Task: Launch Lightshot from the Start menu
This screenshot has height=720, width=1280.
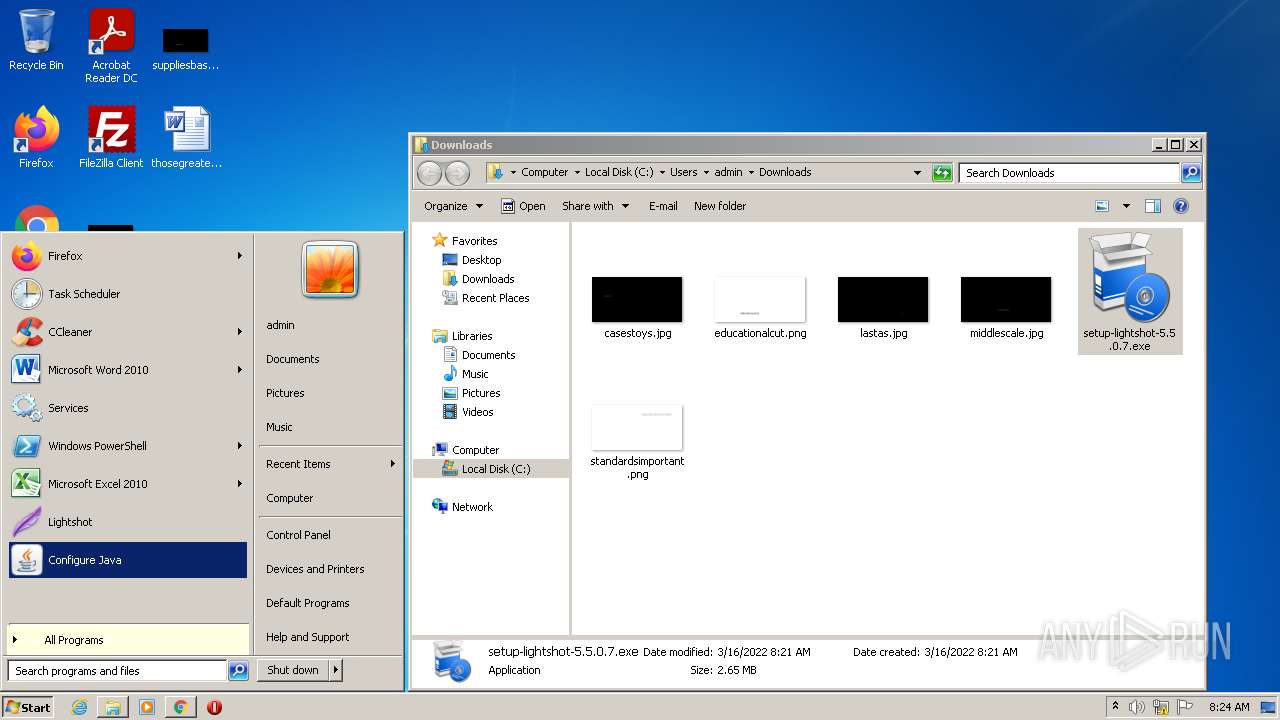Action: pos(128,522)
